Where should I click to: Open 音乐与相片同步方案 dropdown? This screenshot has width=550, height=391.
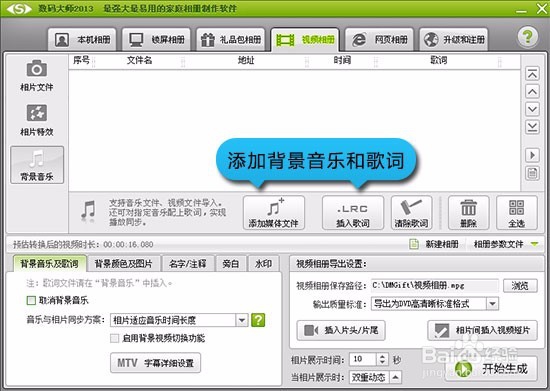[x=179, y=320]
